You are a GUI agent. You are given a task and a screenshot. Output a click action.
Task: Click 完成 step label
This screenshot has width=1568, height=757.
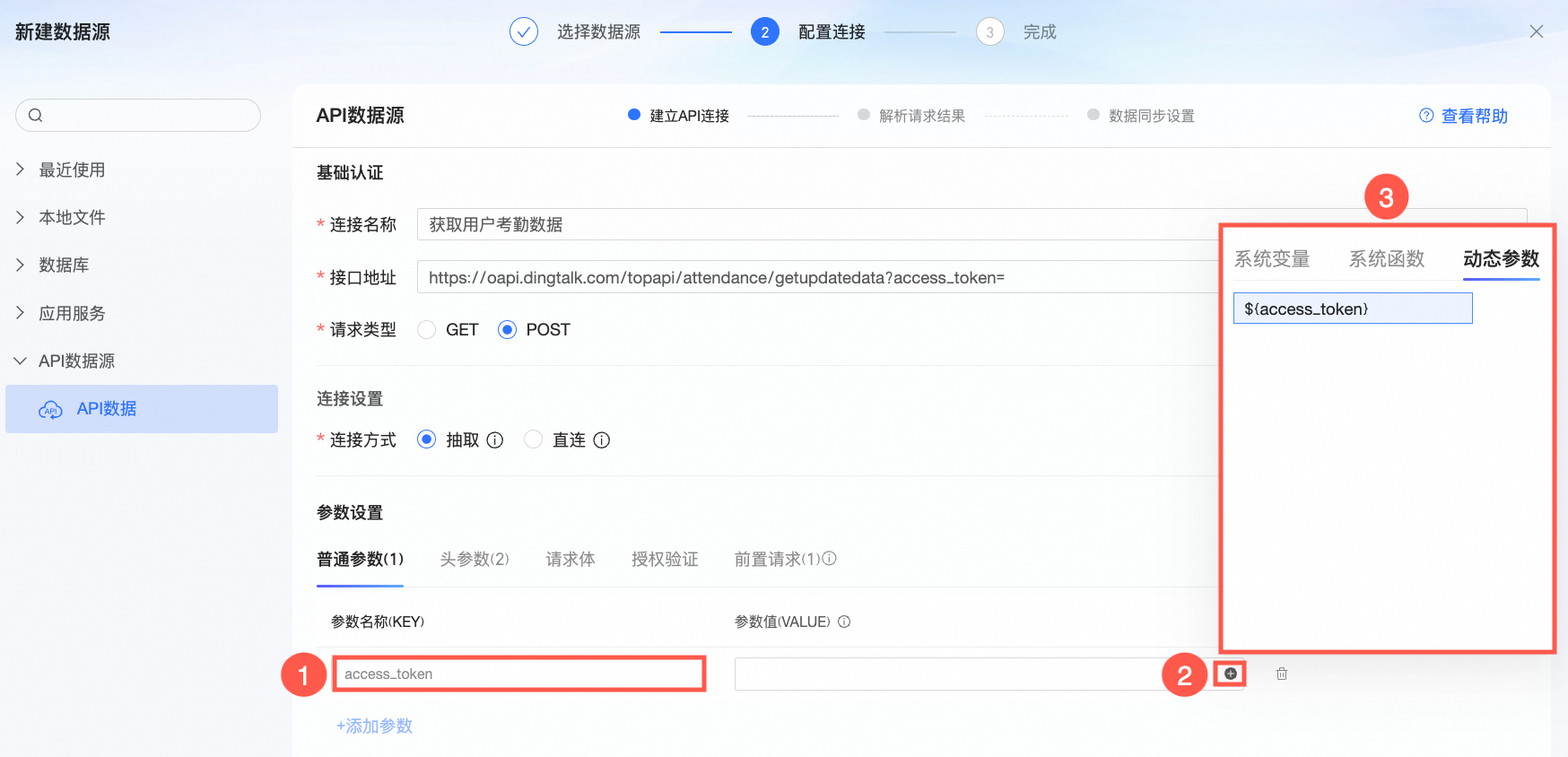click(x=1040, y=31)
